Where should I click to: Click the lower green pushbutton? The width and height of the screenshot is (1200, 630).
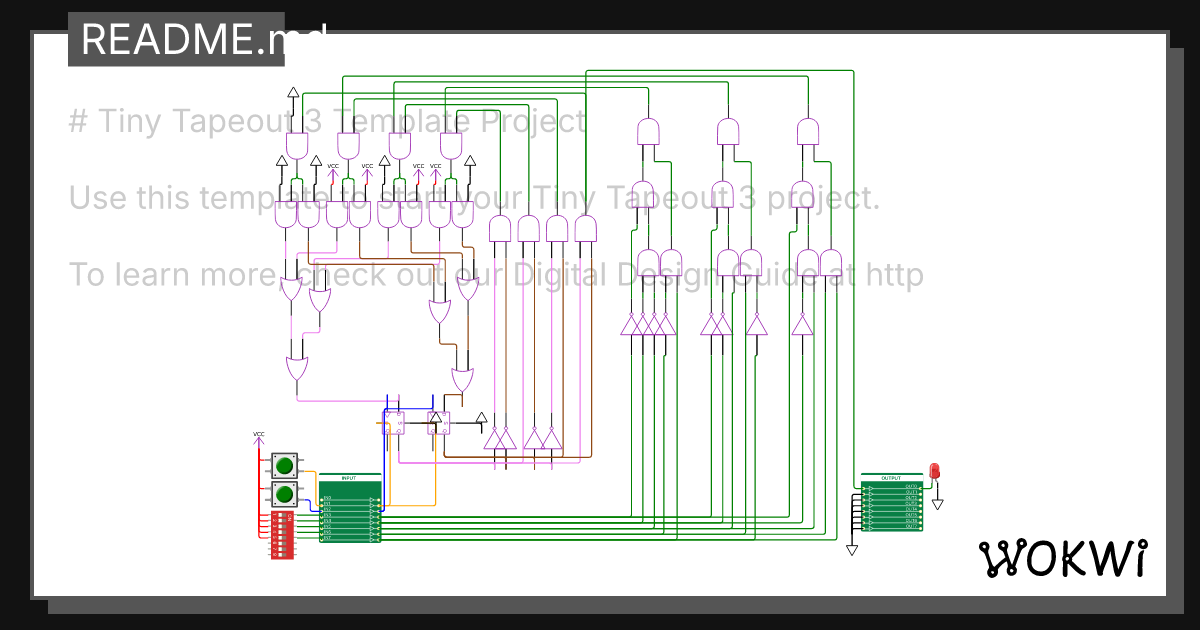point(285,494)
